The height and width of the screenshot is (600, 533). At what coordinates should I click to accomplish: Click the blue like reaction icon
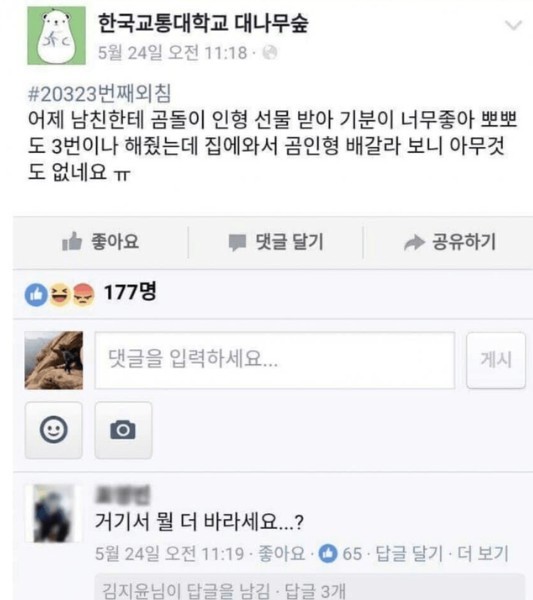point(36,295)
